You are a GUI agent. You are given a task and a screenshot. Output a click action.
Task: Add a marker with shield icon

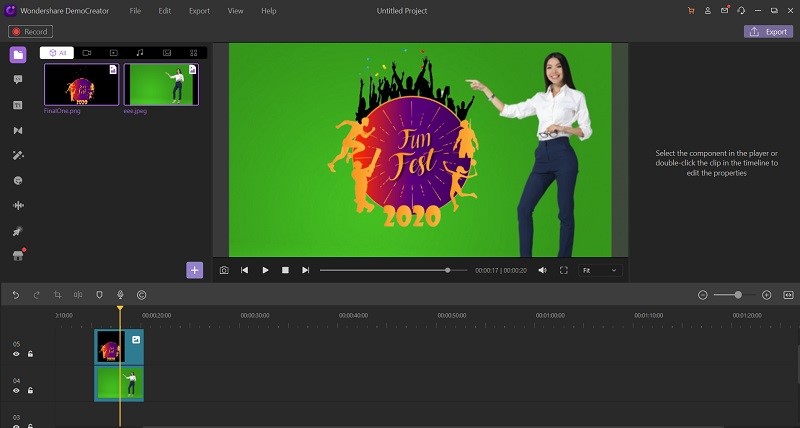pyautogui.click(x=99, y=295)
